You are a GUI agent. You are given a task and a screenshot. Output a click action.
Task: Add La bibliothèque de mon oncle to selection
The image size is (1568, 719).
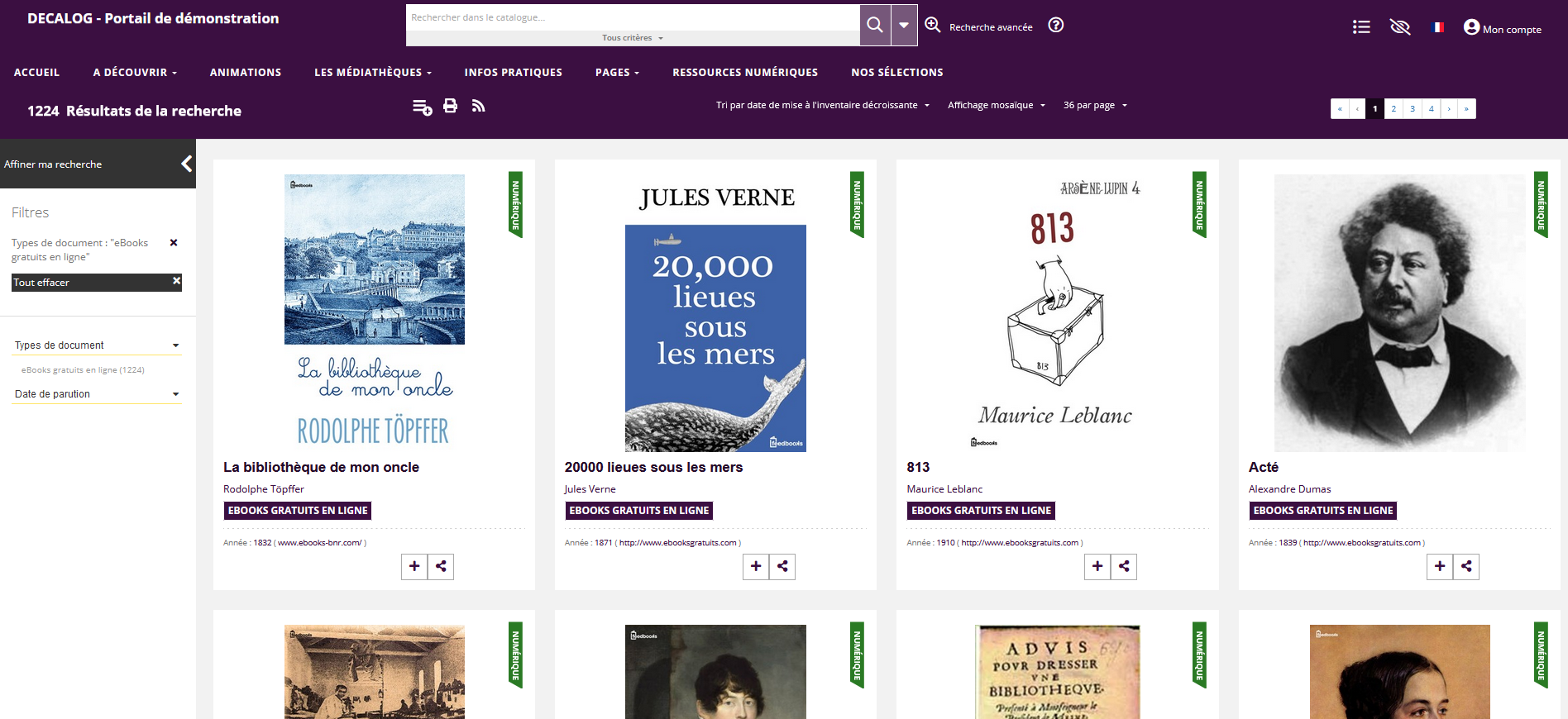click(414, 566)
